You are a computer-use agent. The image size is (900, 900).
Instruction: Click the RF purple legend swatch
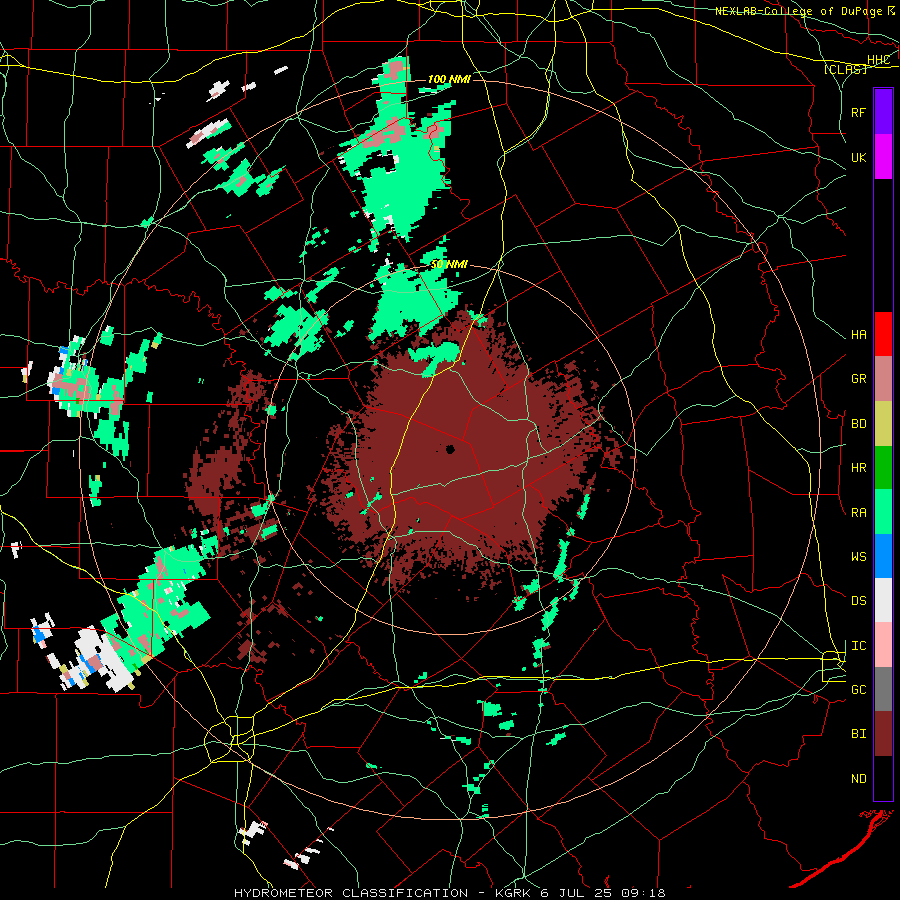tap(883, 111)
